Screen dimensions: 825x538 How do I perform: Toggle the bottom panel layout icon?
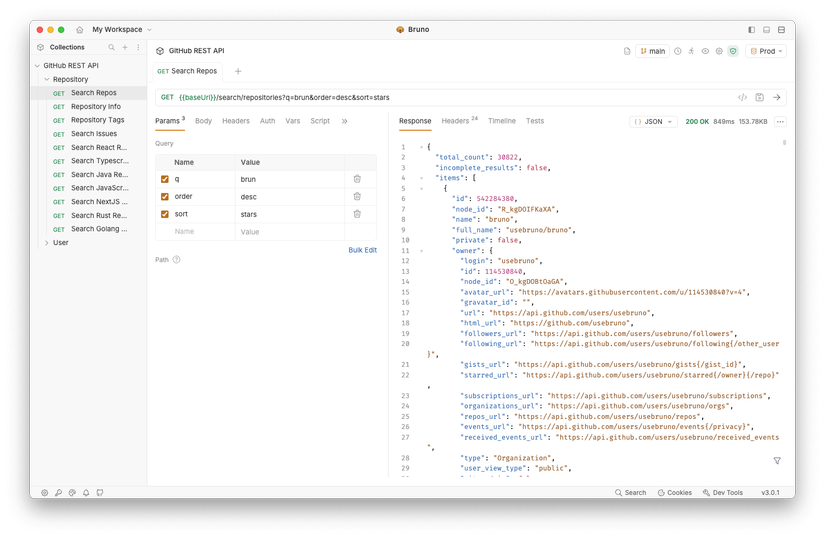(x=767, y=30)
